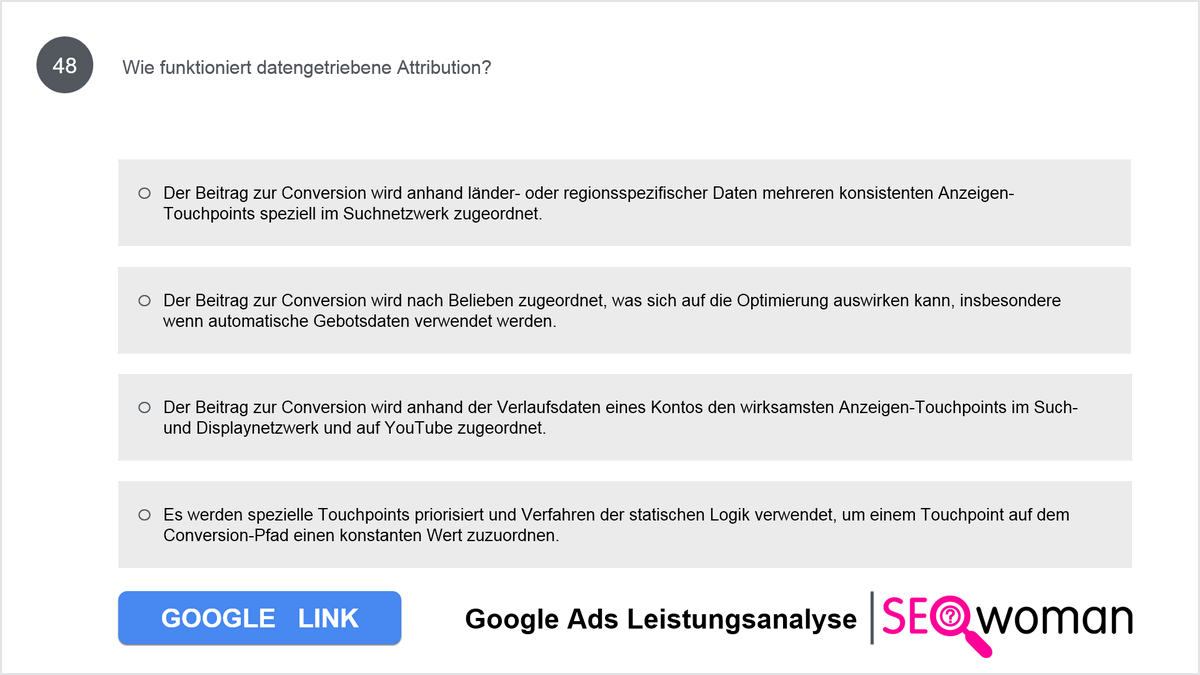The height and width of the screenshot is (675, 1200).
Task: Click the word 'Leistungsanalyse' in footer
Action: [742, 620]
